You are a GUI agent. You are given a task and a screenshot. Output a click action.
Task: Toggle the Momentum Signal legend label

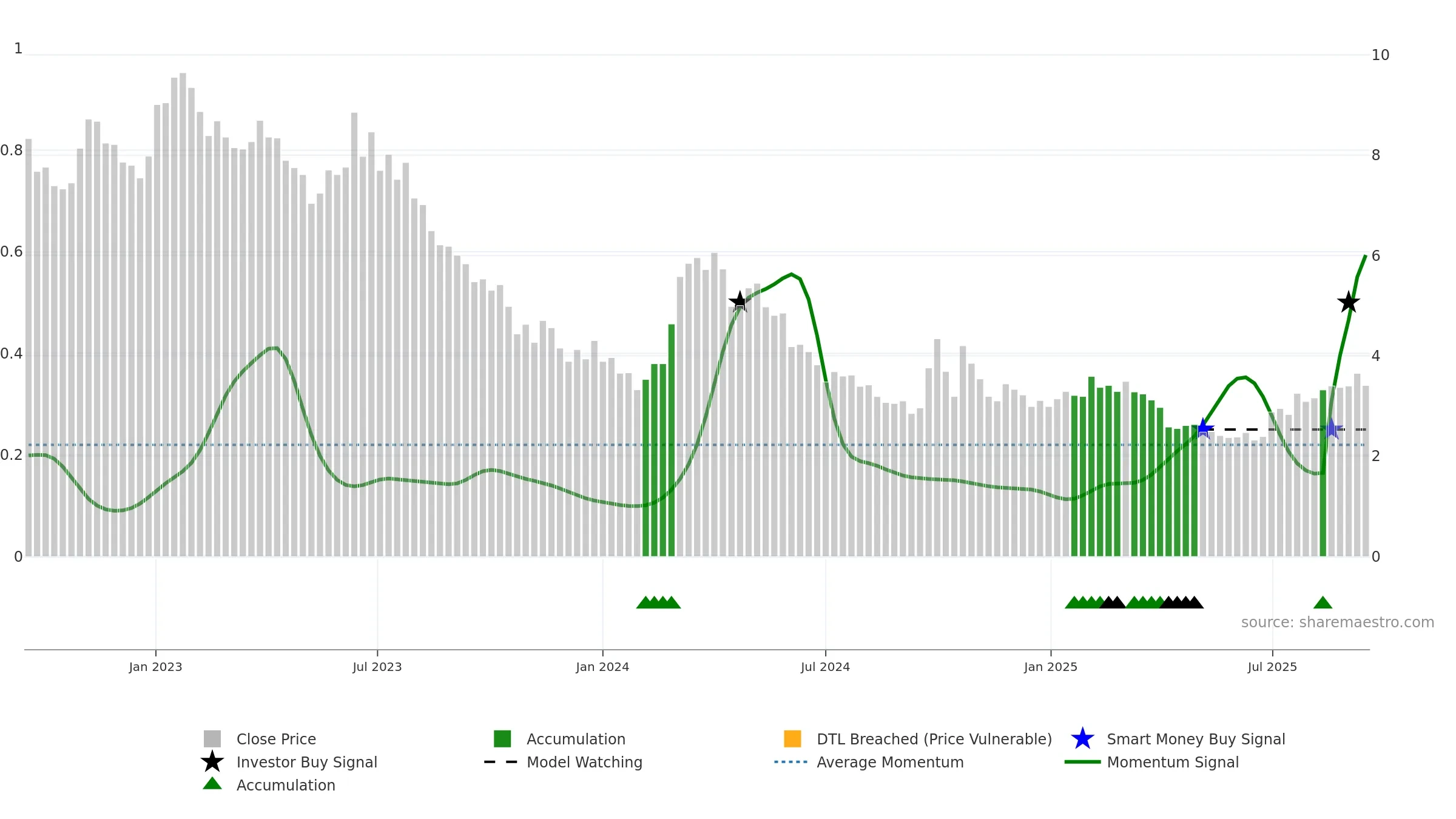tap(1173, 762)
